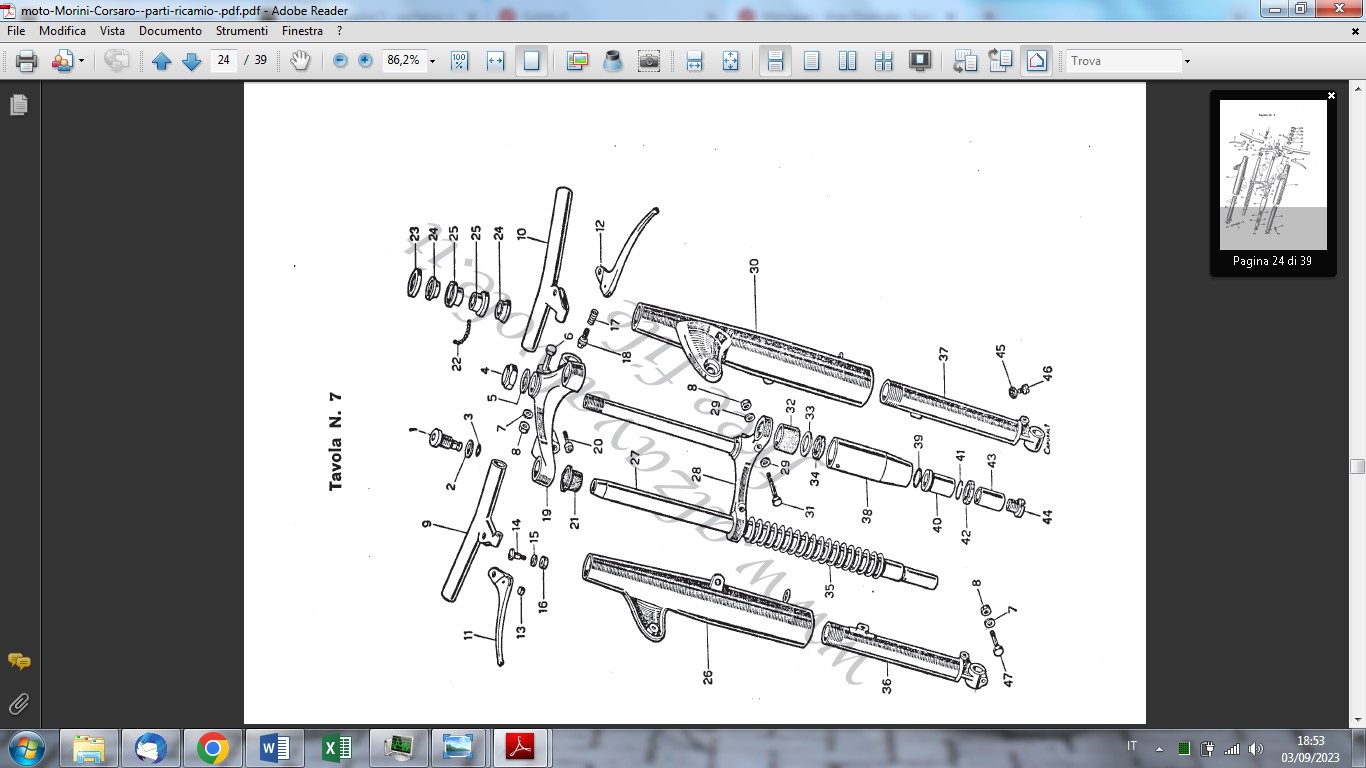1366x768 pixels.
Task: Open the Attachments paperclip panel
Action: pos(18,704)
